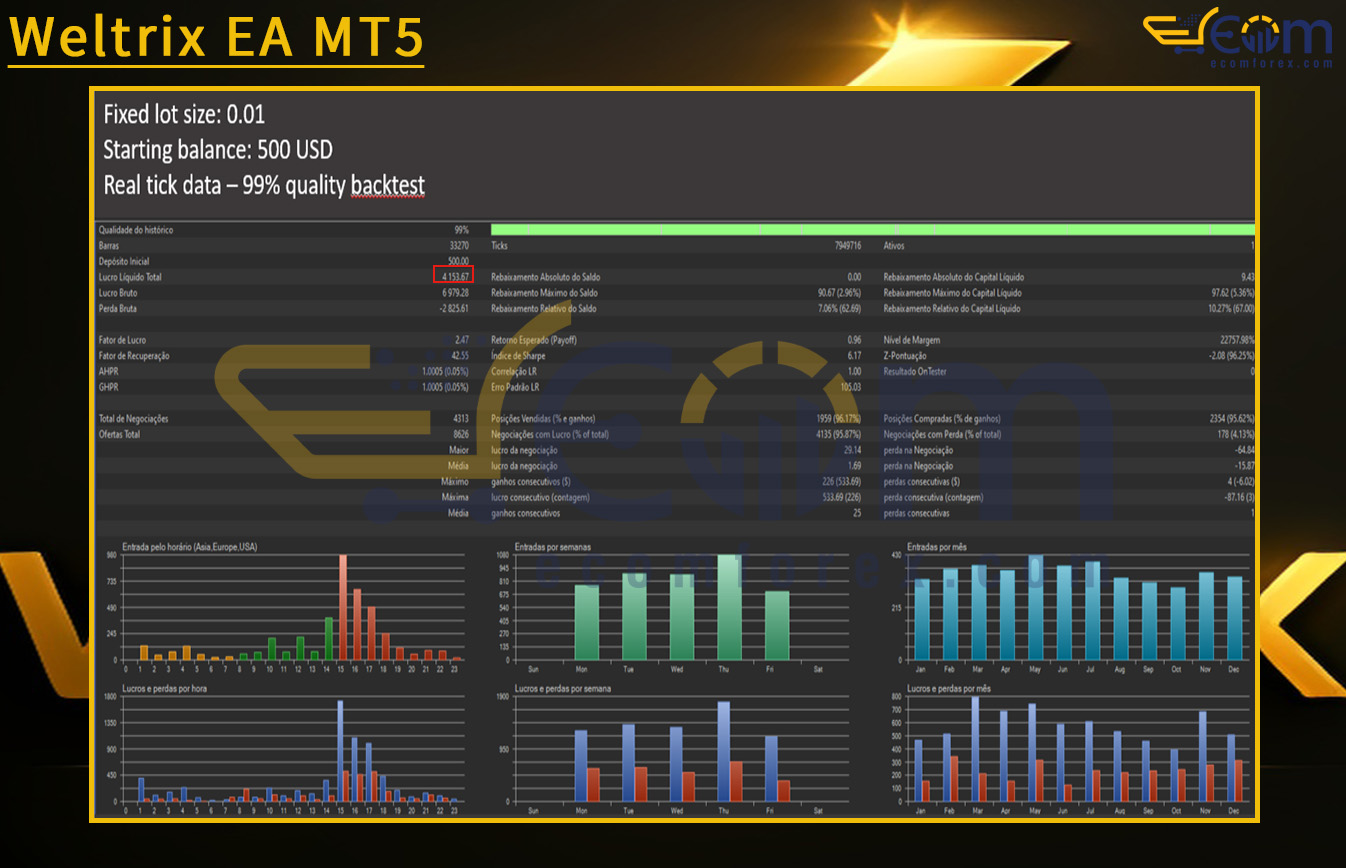Click the 'Lucros e perdas por mês' chart title
This screenshot has height=868, width=1346.
pos(949,689)
